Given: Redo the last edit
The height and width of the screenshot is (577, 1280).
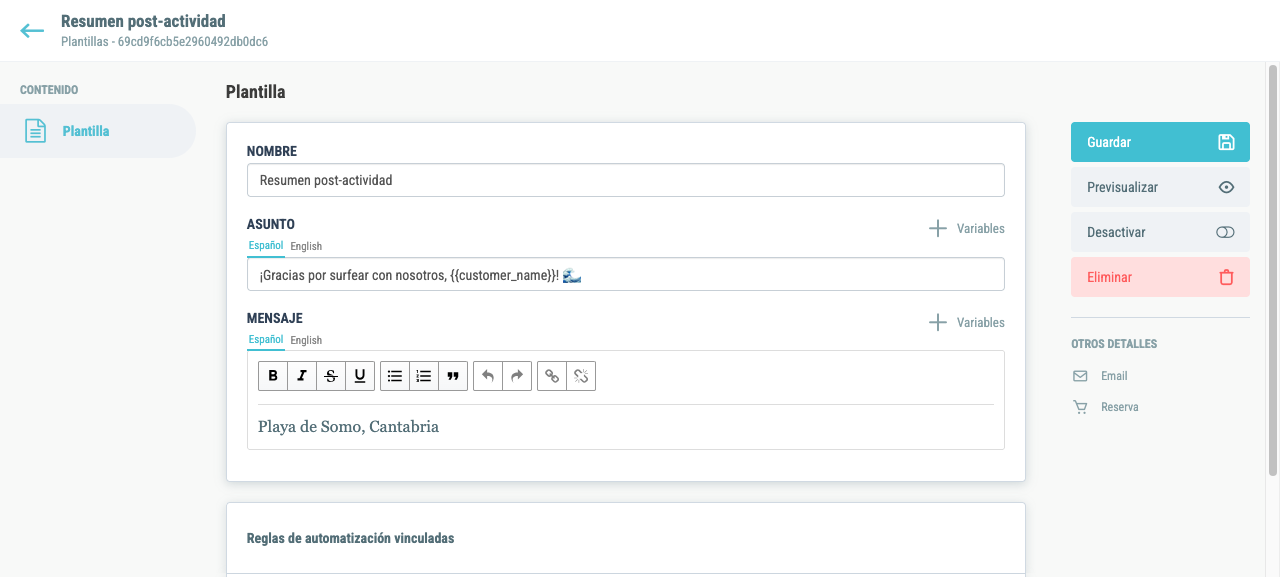Looking at the screenshot, I should coord(517,376).
